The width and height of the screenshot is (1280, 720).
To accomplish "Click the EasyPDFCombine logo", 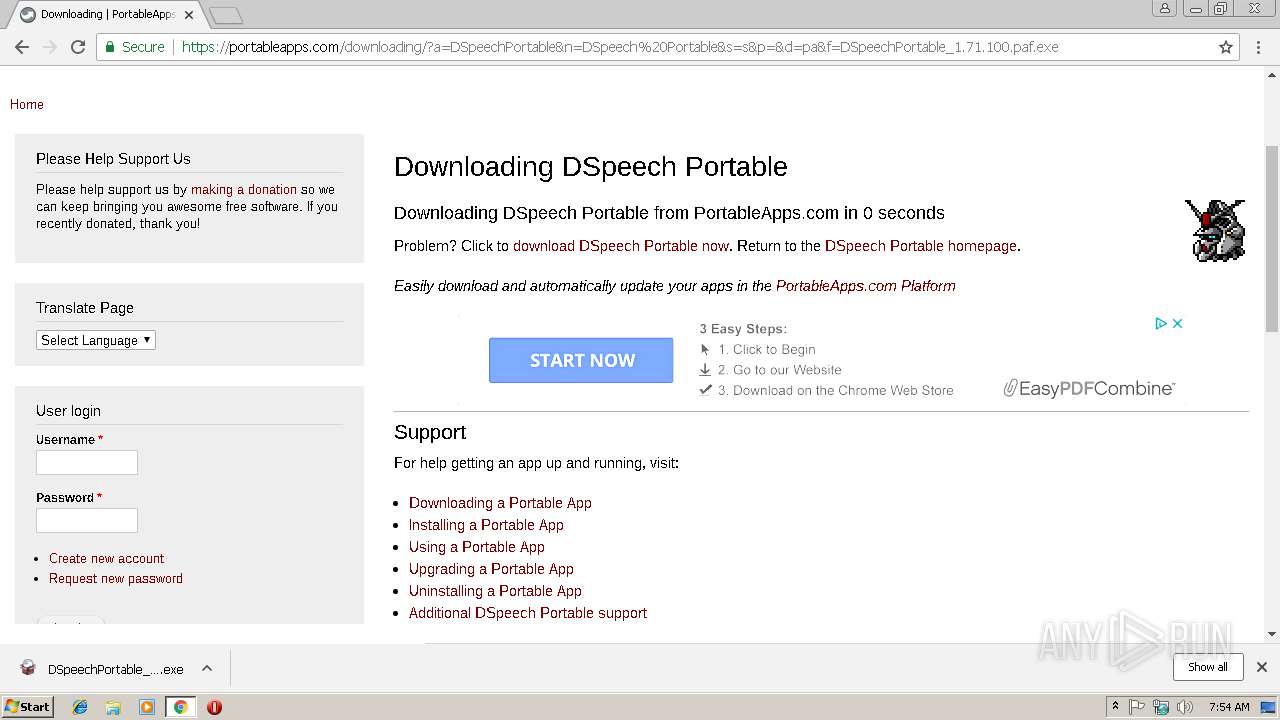I will (x=1089, y=388).
